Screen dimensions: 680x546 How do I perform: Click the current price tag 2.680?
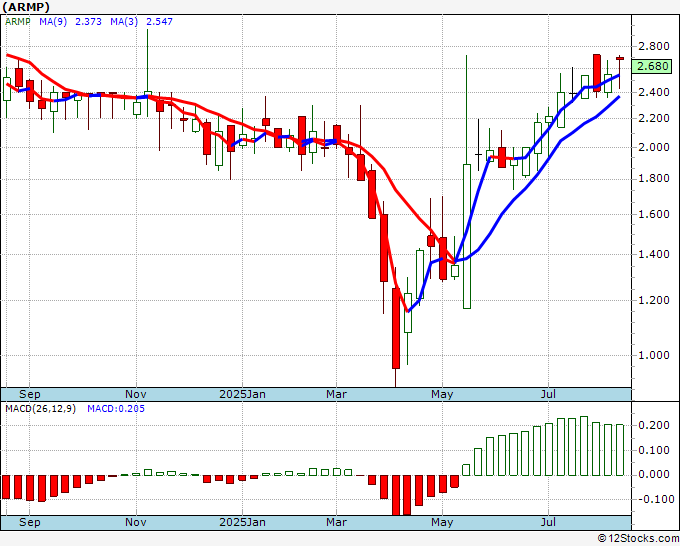click(653, 66)
